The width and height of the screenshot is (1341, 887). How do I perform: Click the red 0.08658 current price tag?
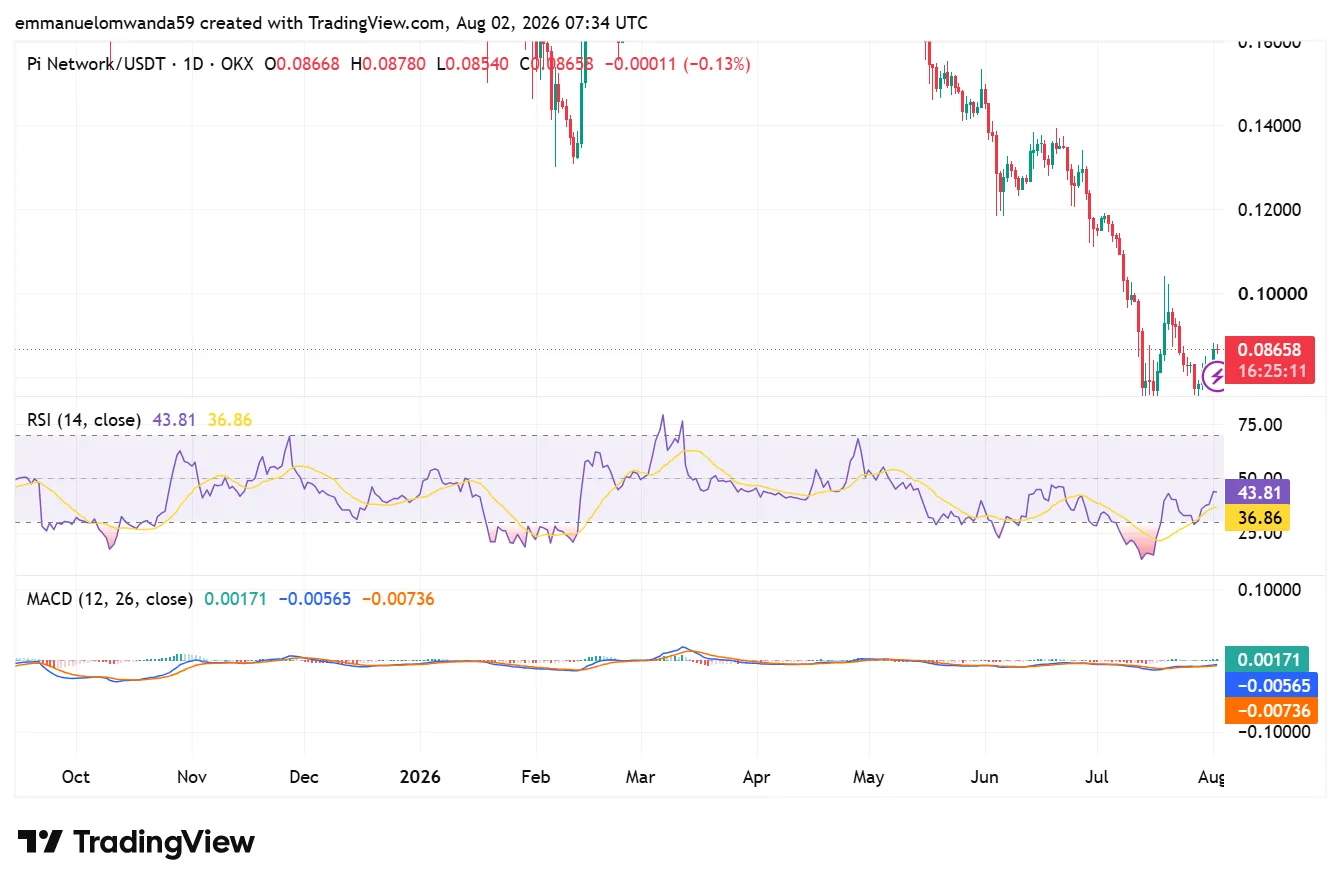pyautogui.click(x=1269, y=350)
